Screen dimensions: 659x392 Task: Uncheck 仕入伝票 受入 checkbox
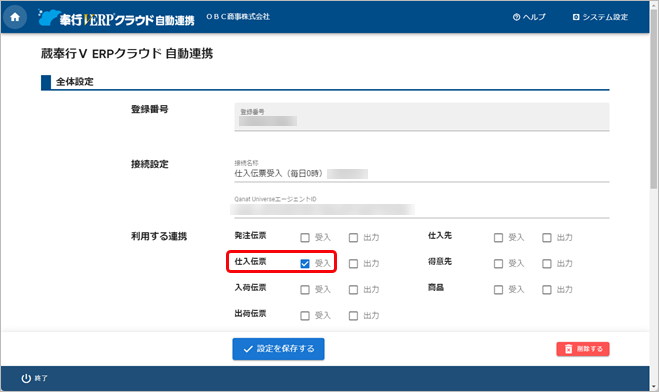coord(305,264)
